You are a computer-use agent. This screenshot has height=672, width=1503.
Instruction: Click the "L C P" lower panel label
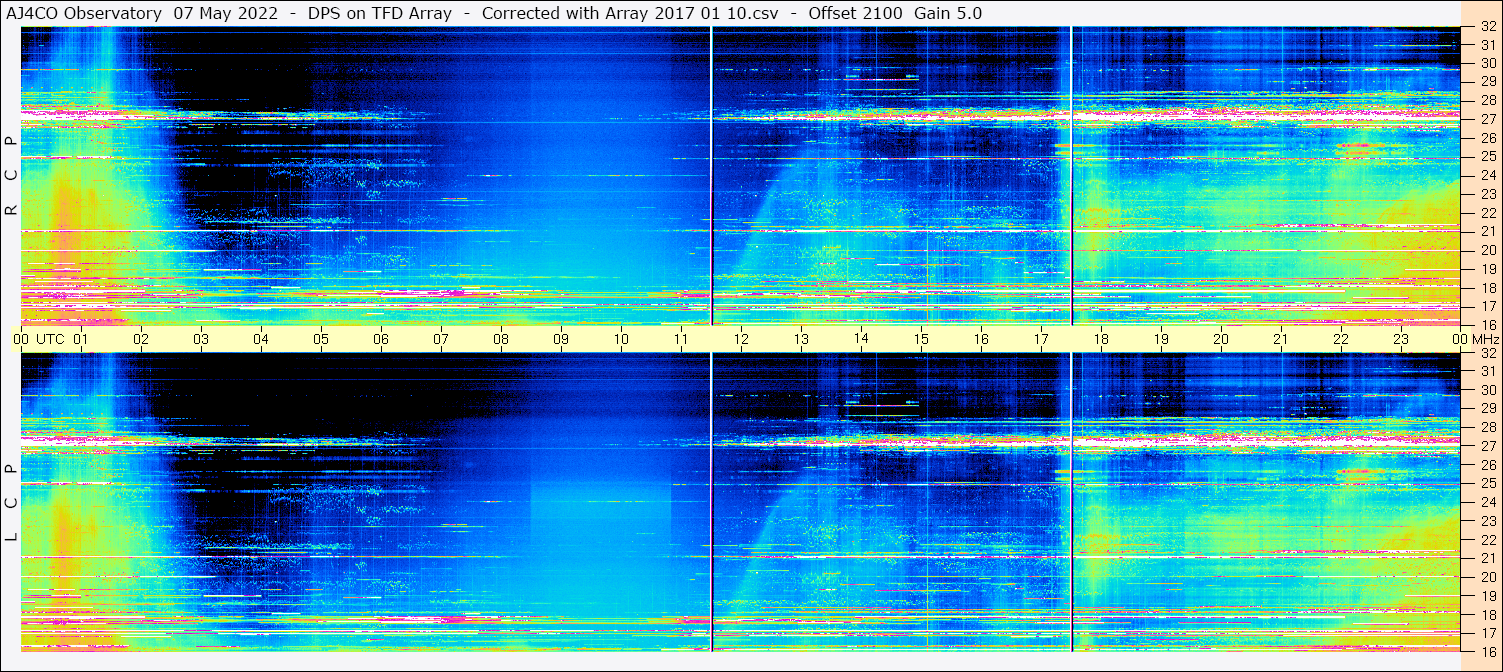click(x=12, y=503)
